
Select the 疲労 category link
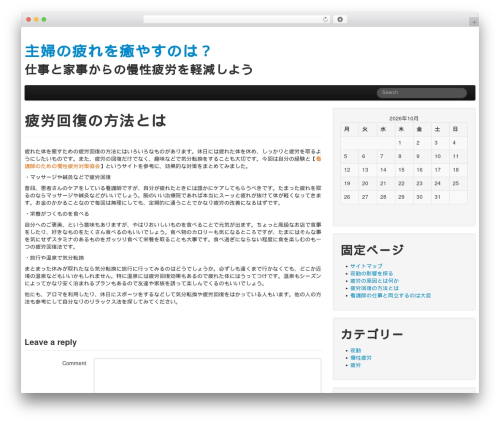click(x=355, y=365)
